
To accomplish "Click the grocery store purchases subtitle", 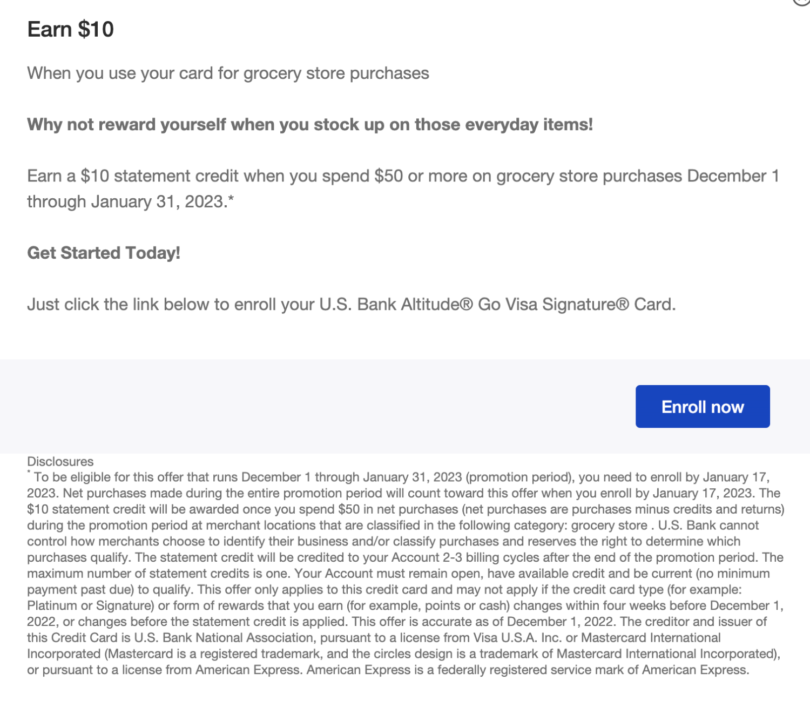I will 225,73.
